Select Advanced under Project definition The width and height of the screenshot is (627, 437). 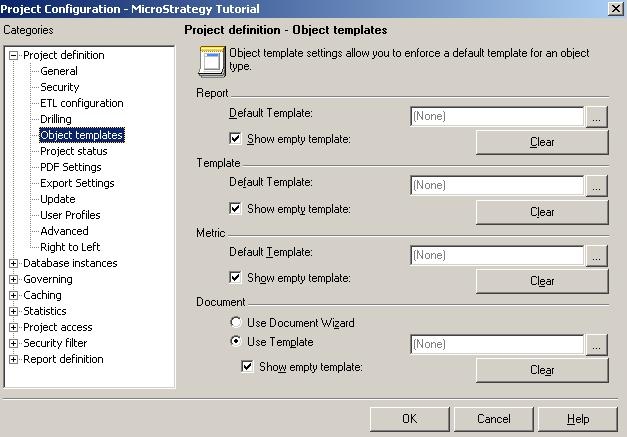point(64,231)
